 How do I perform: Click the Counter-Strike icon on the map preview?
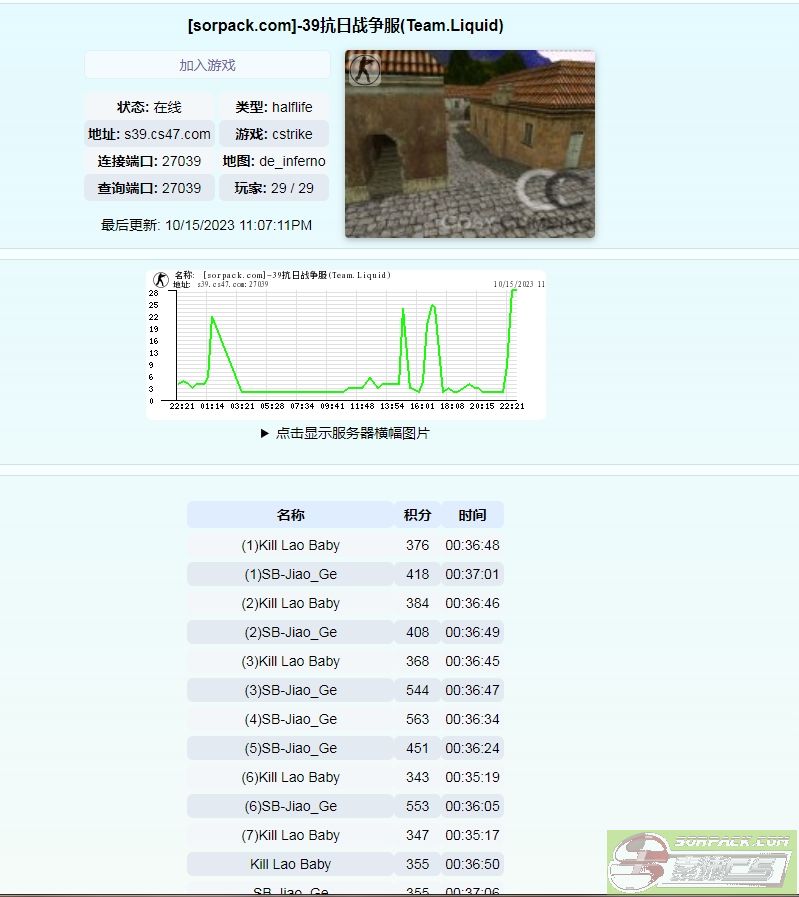click(x=364, y=71)
